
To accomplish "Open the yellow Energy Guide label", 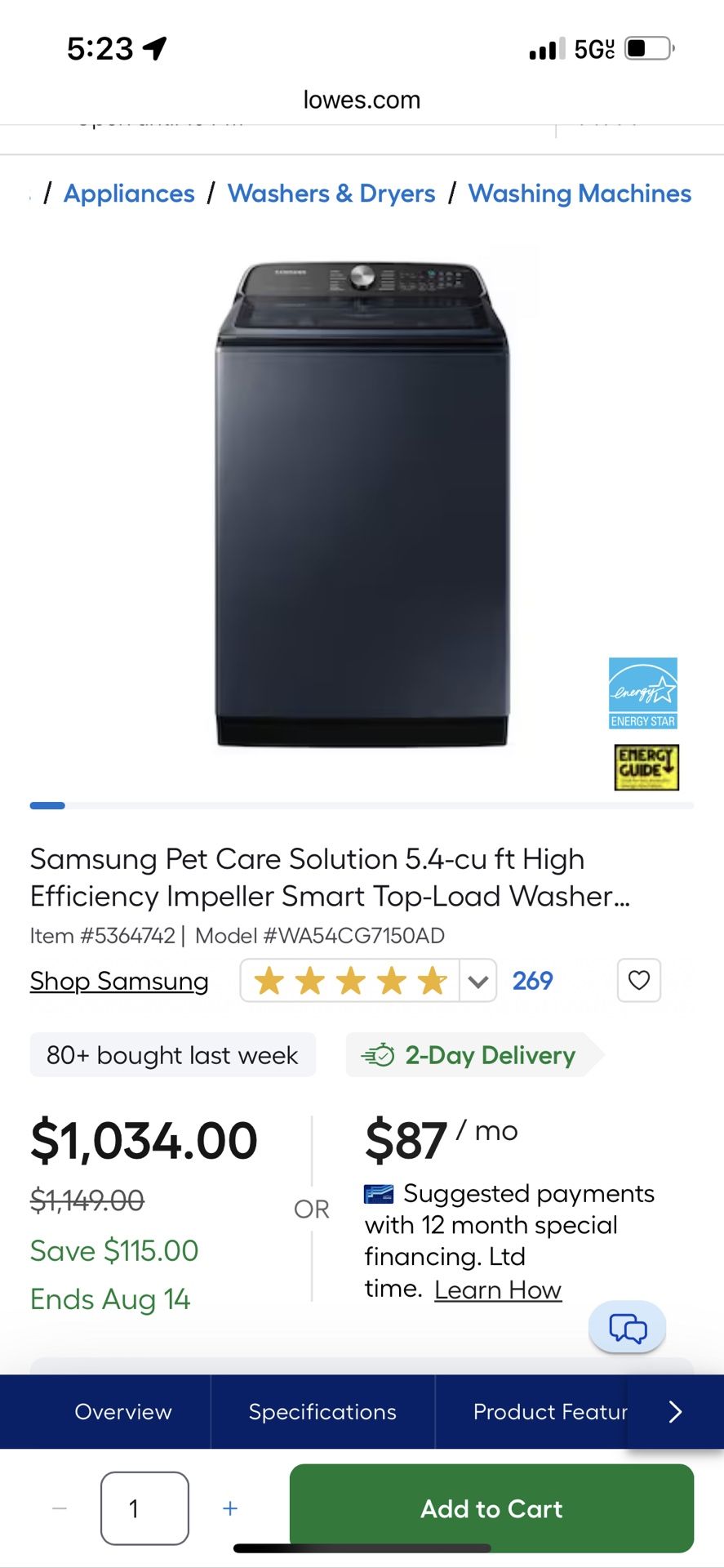I will [x=646, y=767].
